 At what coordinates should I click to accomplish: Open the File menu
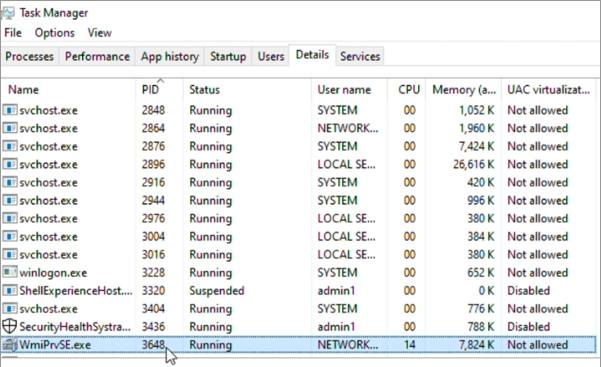[x=13, y=33]
